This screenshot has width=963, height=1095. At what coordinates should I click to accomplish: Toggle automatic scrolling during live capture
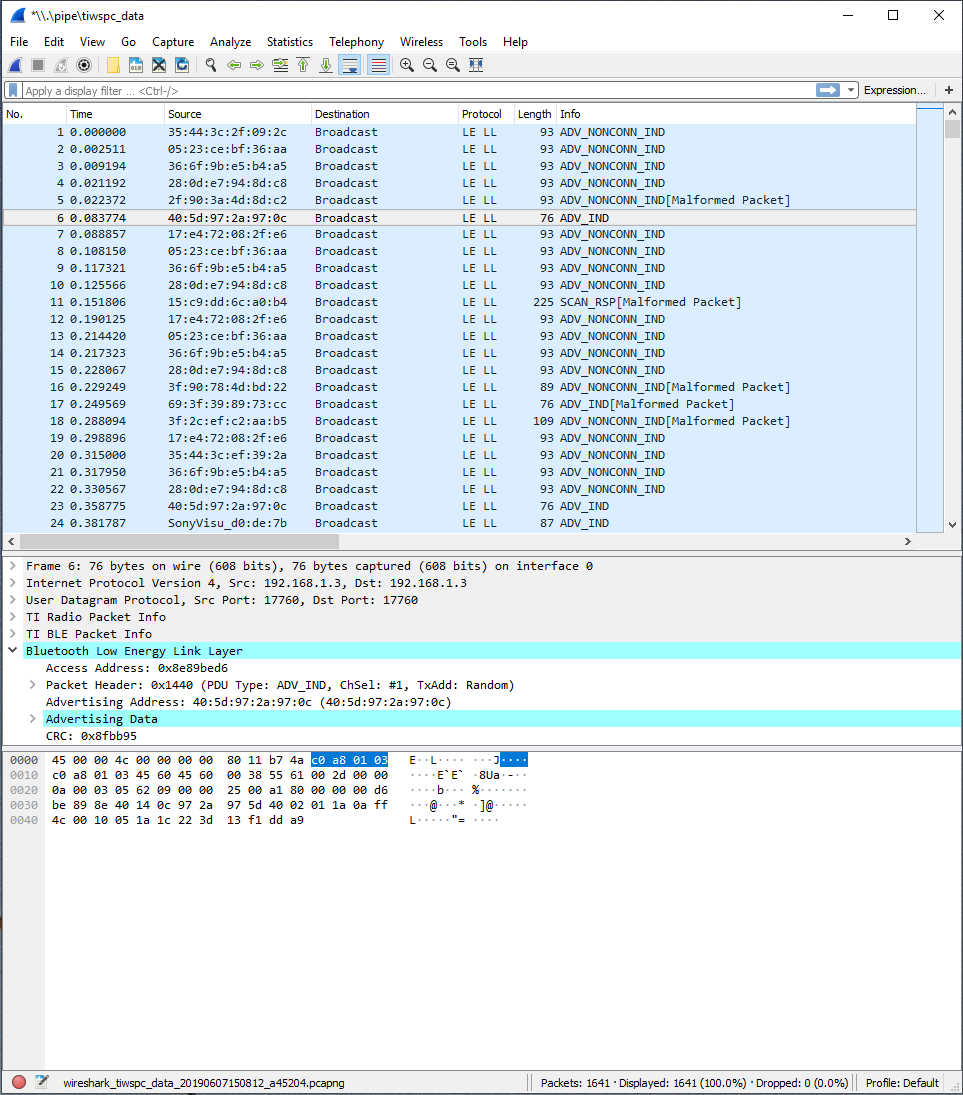point(349,66)
